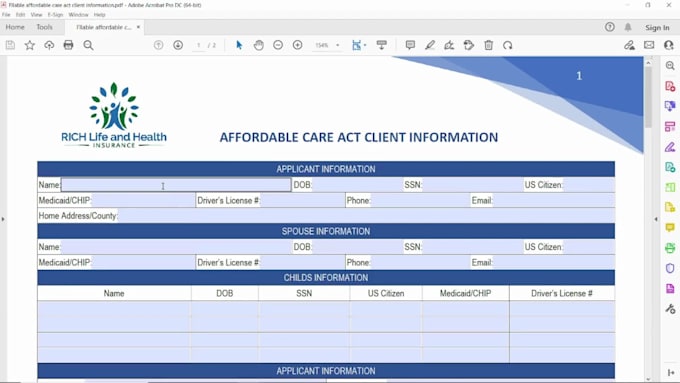Viewport: 680px width, 383px height.
Task: Zoom in with the plus circle icon
Action: pos(298,45)
